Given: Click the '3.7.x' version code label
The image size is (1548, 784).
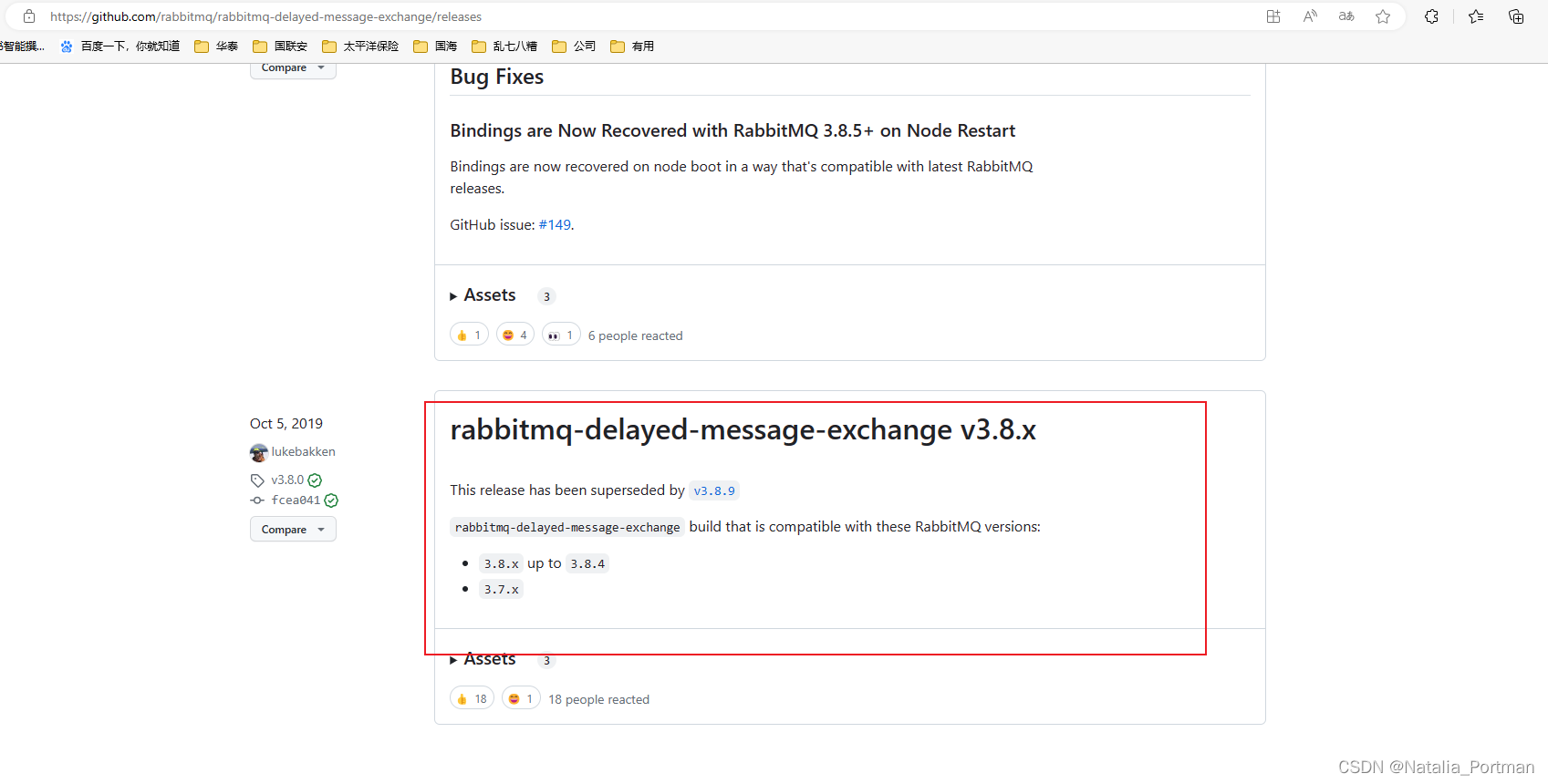Looking at the screenshot, I should tap(502, 590).
